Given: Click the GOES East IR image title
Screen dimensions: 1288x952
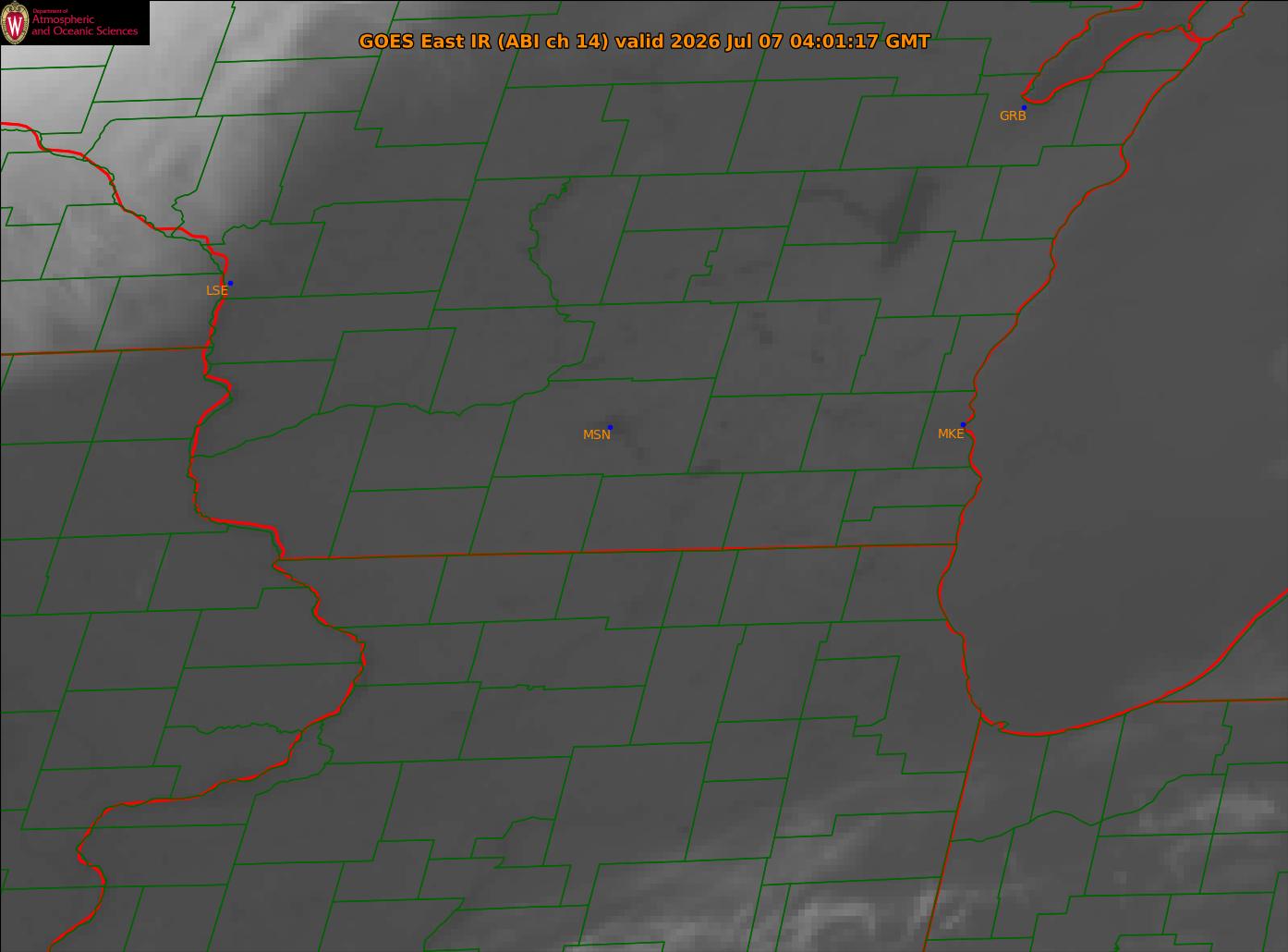Looking at the screenshot, I should point(644,42).
